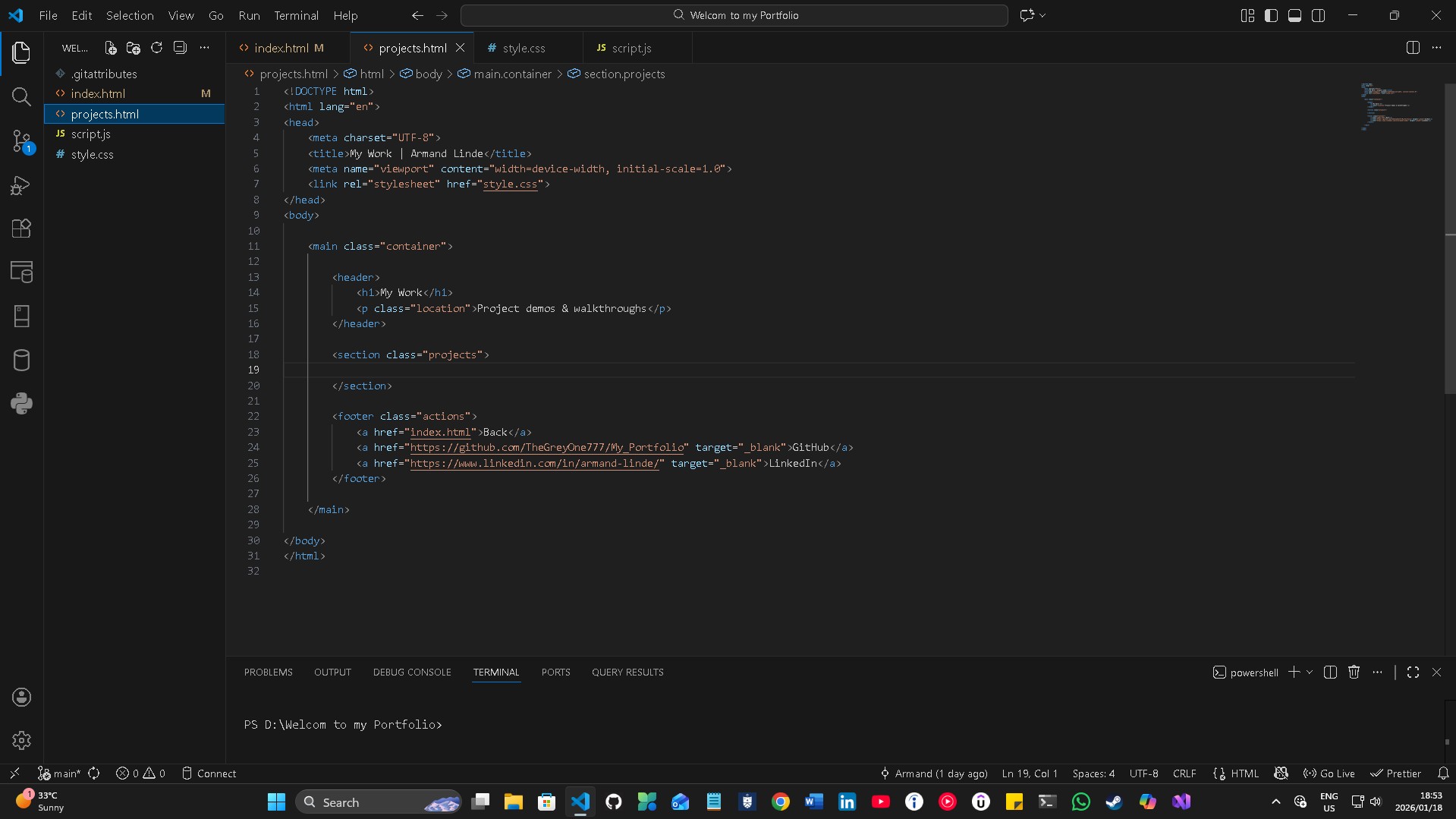Open the Extensions view
1456x819 pixels.
21,228
